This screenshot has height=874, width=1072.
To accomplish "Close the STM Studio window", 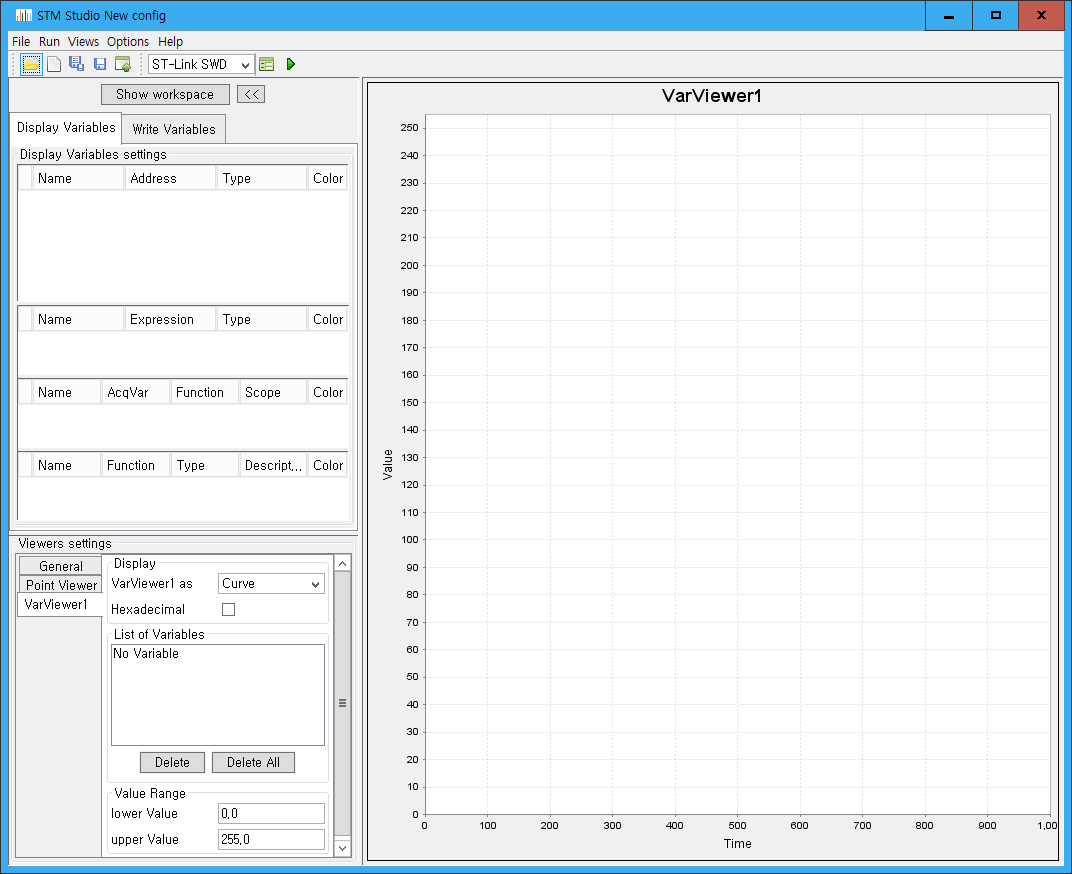I will 1041,15.
